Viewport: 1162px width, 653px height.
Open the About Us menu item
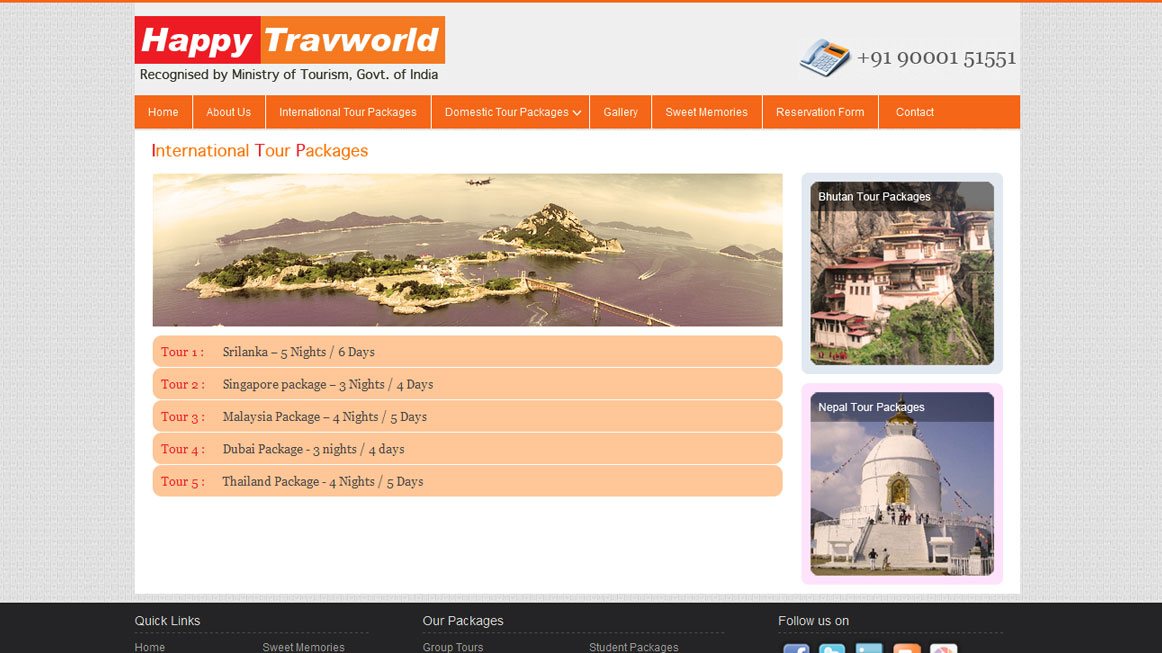click(228, 112)
